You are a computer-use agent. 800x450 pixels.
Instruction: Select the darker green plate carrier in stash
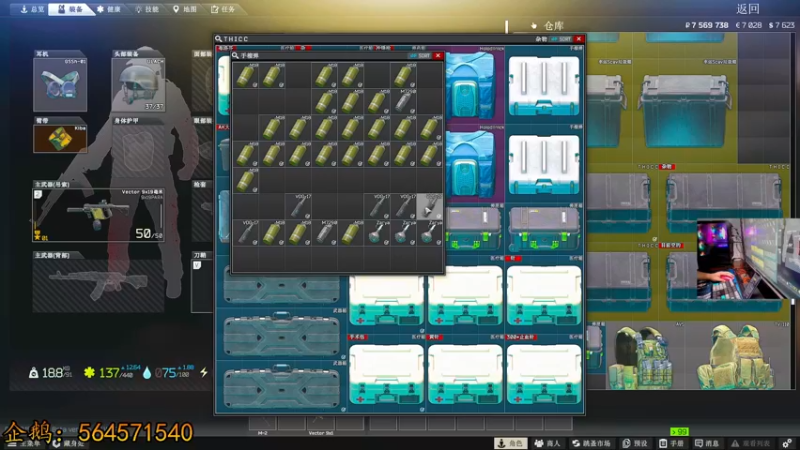pyautogui.click(x=642, y=356)
